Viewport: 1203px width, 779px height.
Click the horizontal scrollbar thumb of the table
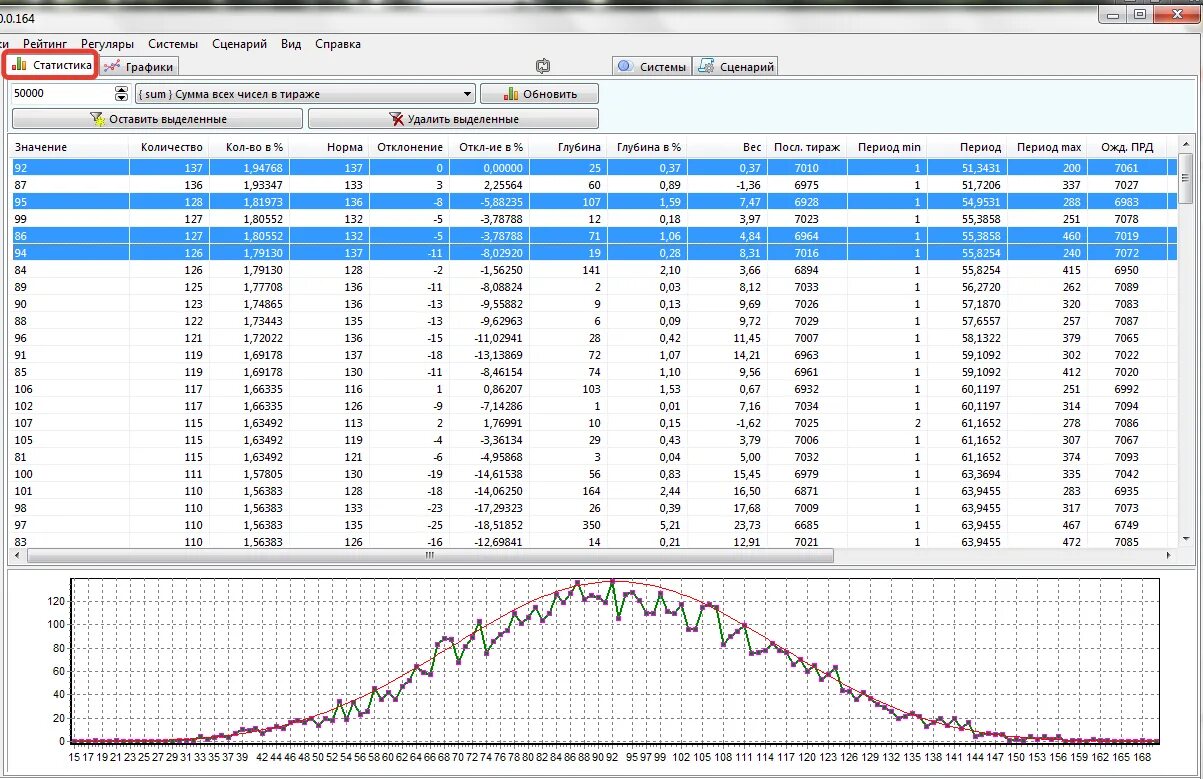(x=432, y=555)
